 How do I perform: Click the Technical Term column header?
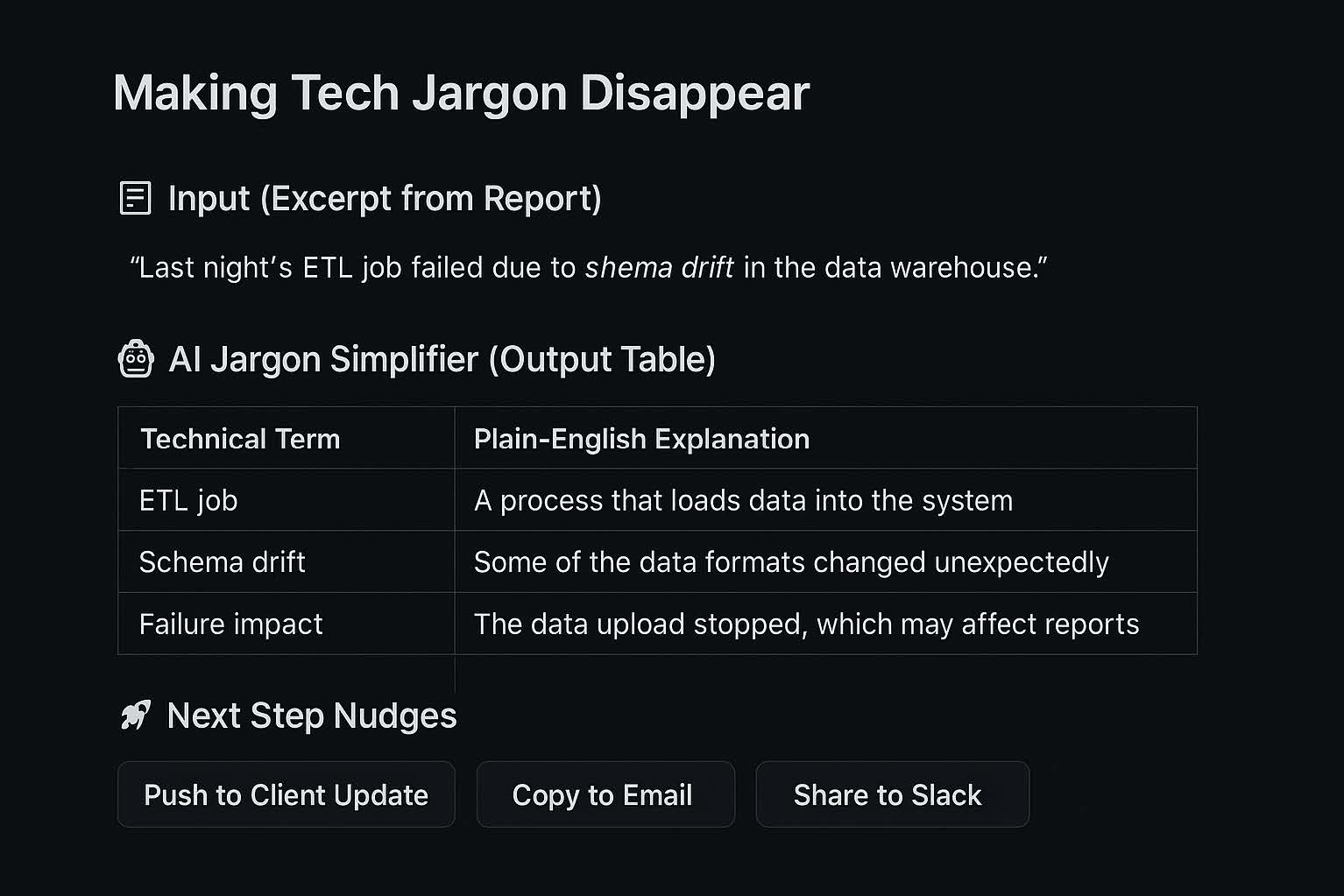click(240, 439)
